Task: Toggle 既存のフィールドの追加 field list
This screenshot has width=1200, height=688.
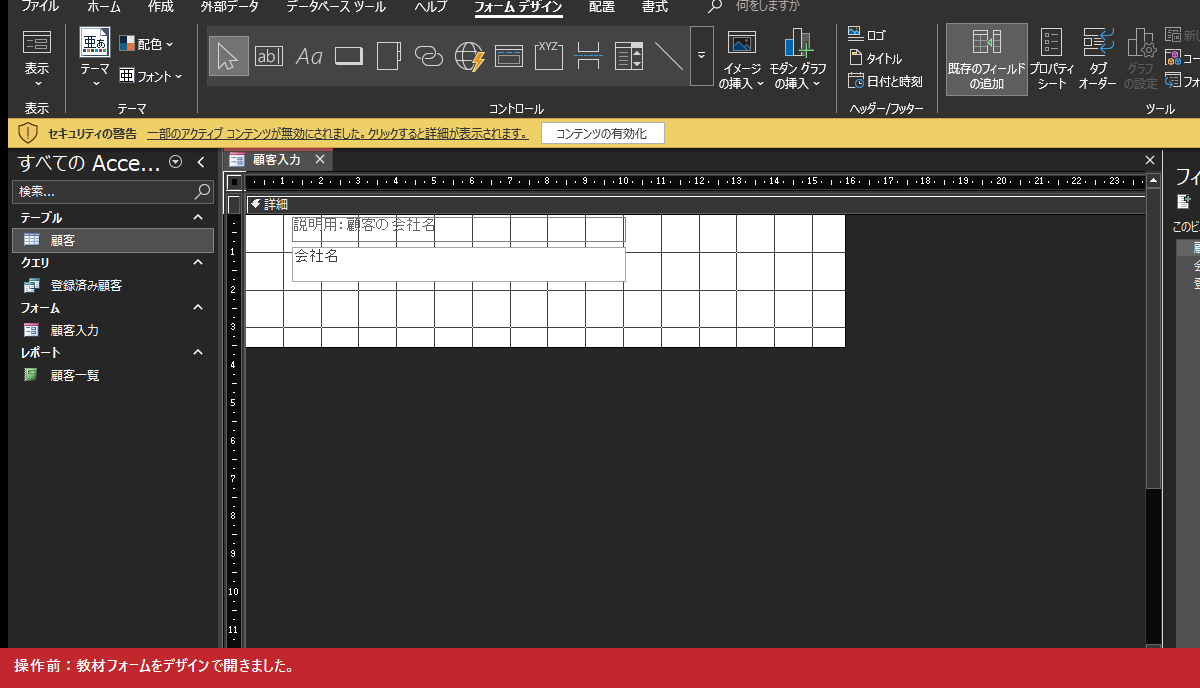Action: pyautogui.click(x=987, y=60)
